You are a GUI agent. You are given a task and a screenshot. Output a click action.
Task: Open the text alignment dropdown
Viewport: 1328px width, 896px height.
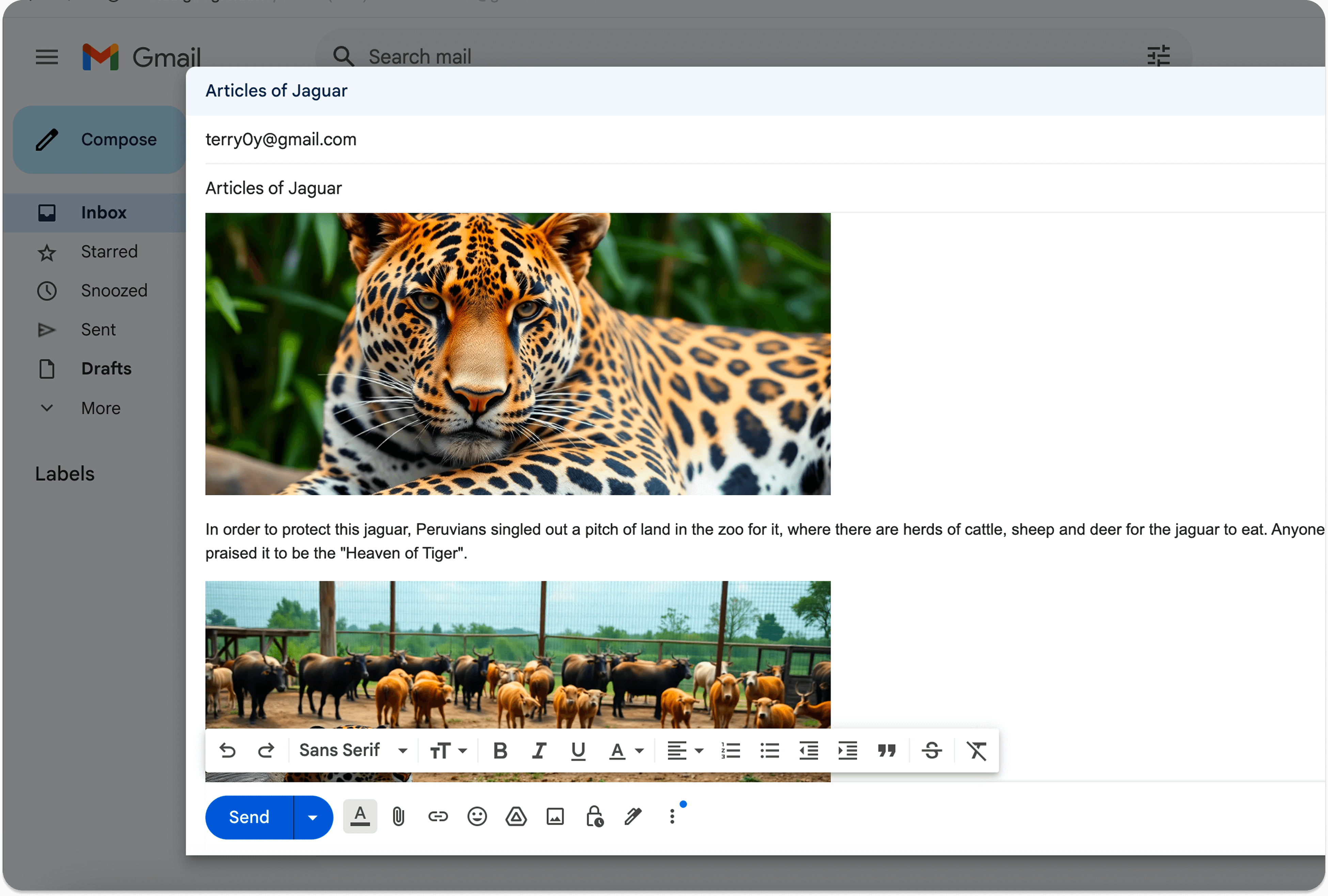[684, 750]
